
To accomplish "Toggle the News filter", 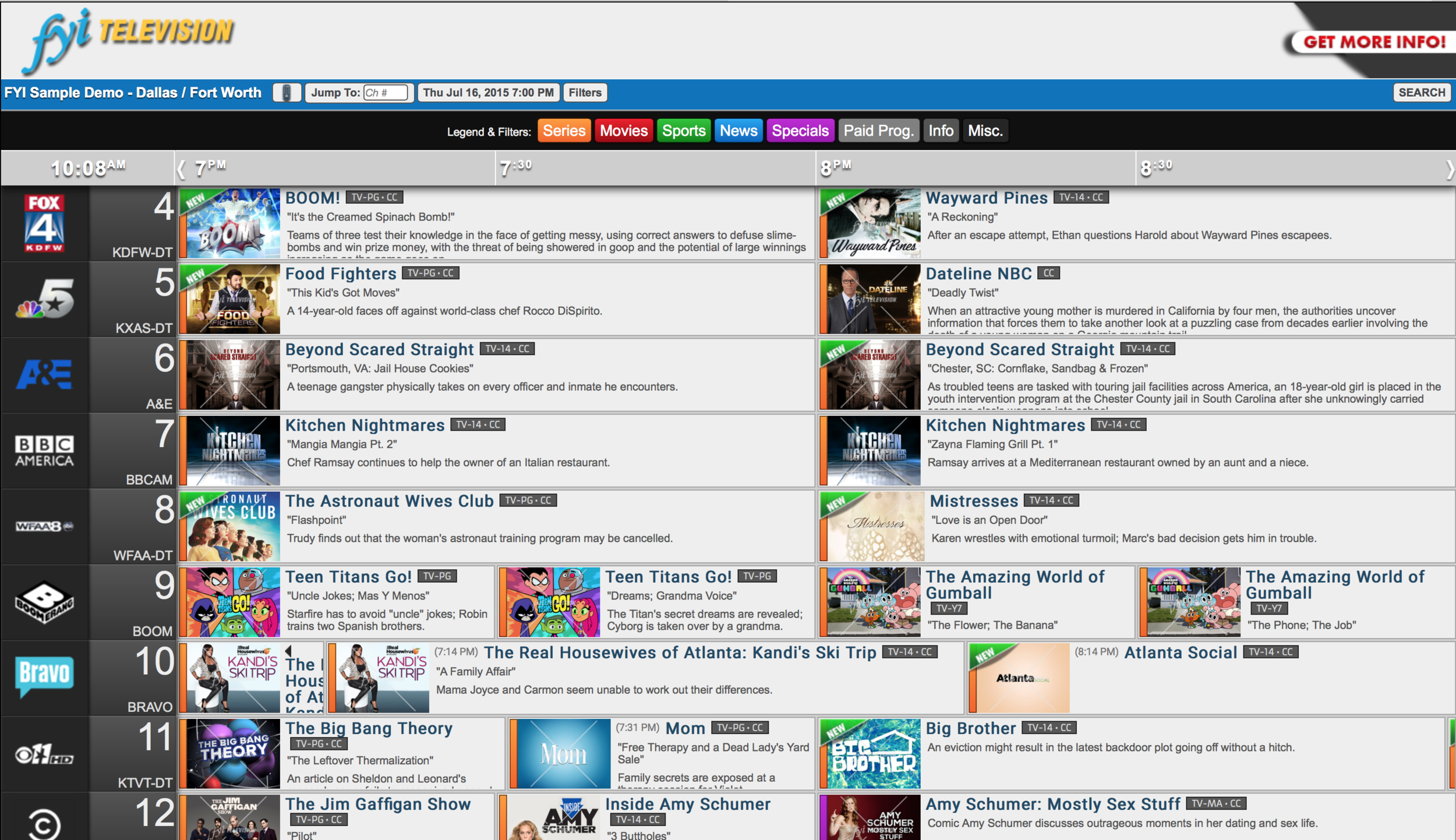I will click(x=738, y=131).
